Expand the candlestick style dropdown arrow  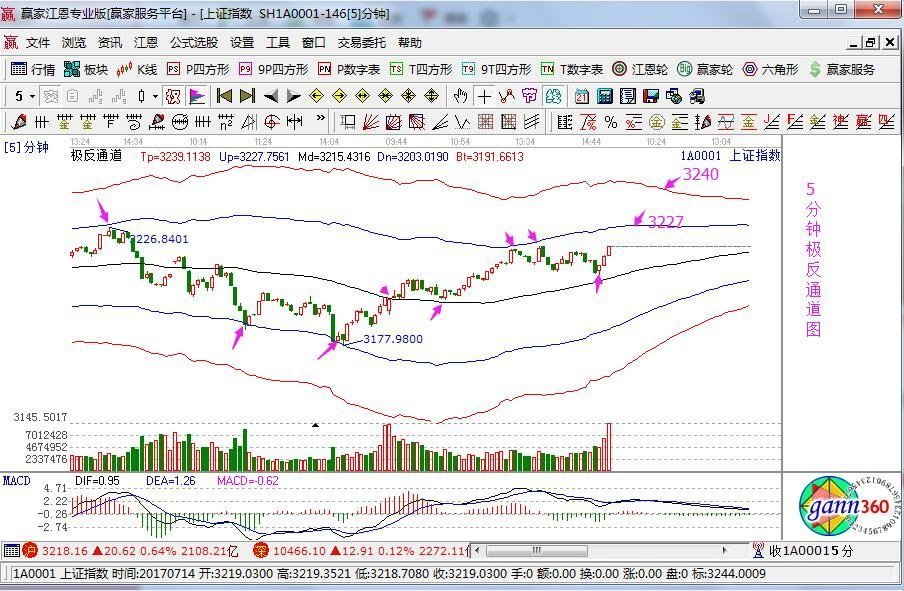(x=155, y=96)
